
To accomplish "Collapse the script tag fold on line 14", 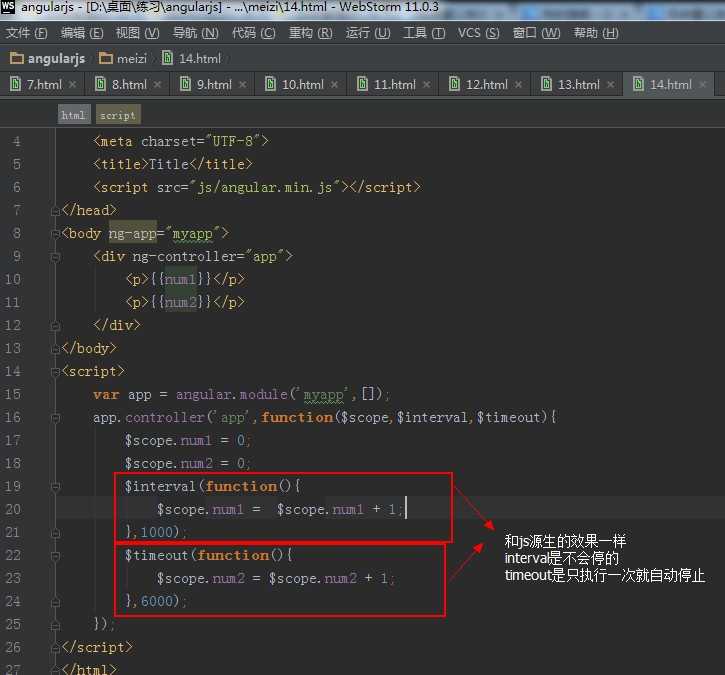I will [55, 372].
